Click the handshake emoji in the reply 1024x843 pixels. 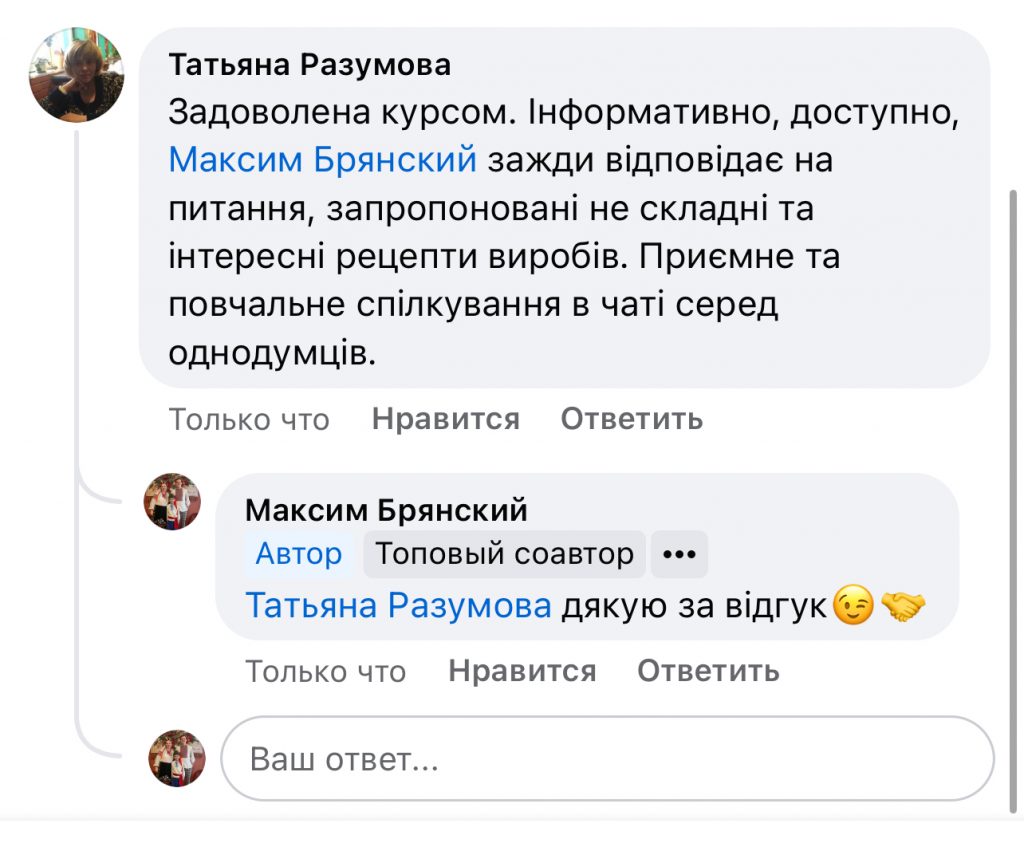coord(904,606)
